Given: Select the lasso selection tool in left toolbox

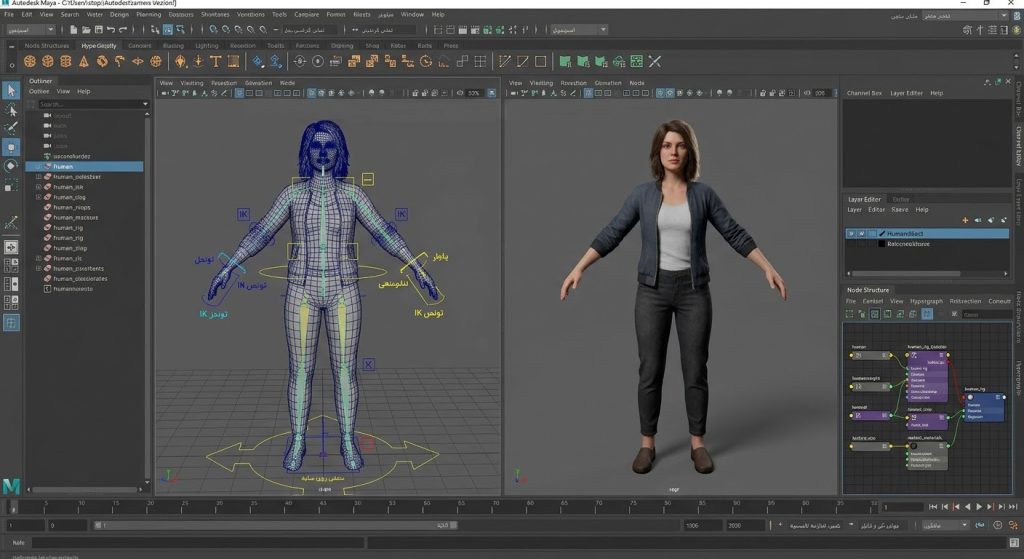Looking at the screenshot, I should click(11, 109).
